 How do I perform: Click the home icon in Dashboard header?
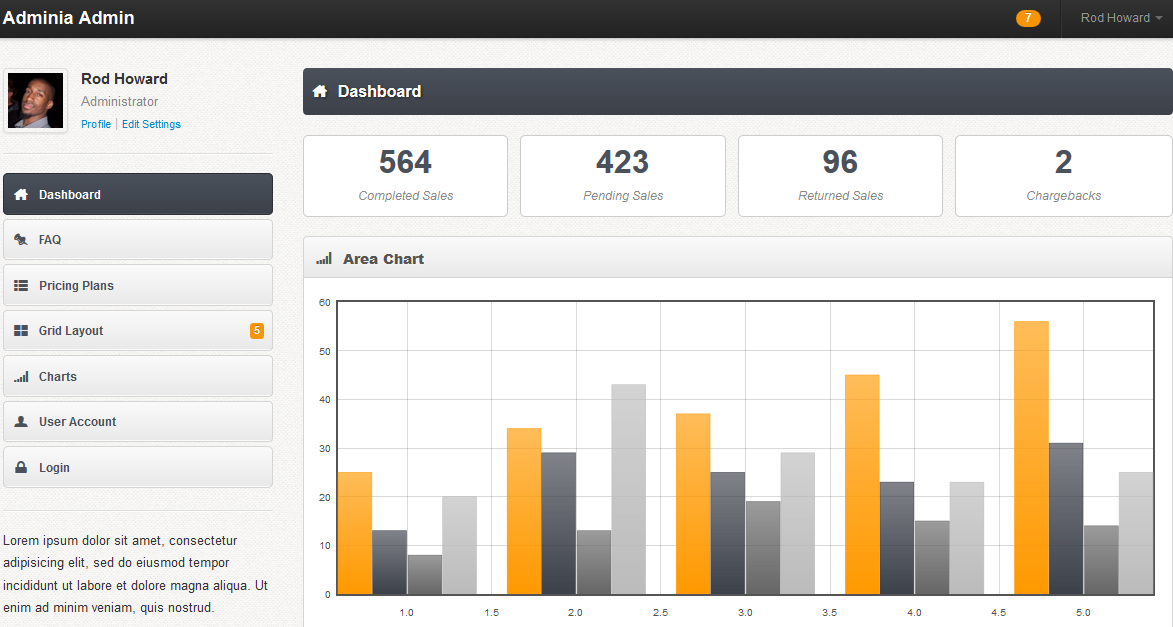coord(320,91)
